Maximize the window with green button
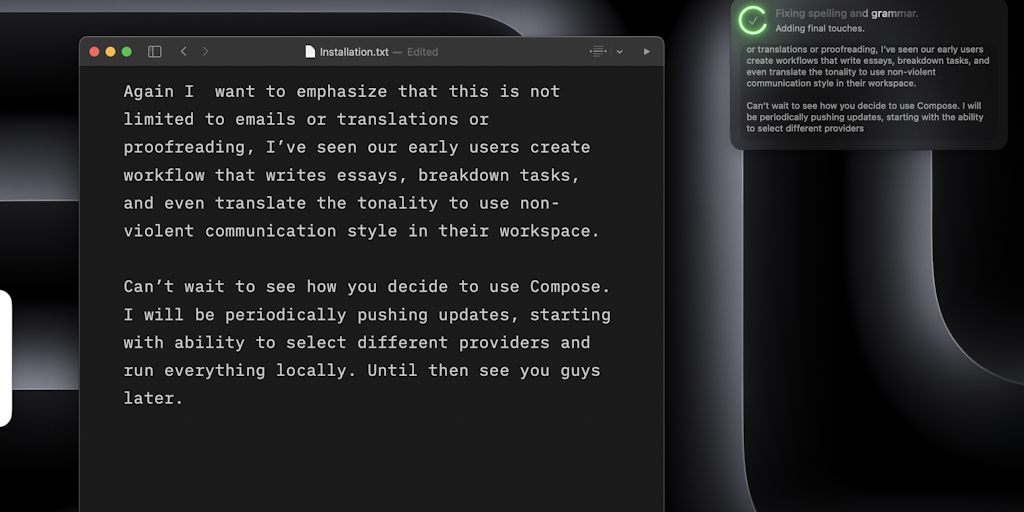 127,52
